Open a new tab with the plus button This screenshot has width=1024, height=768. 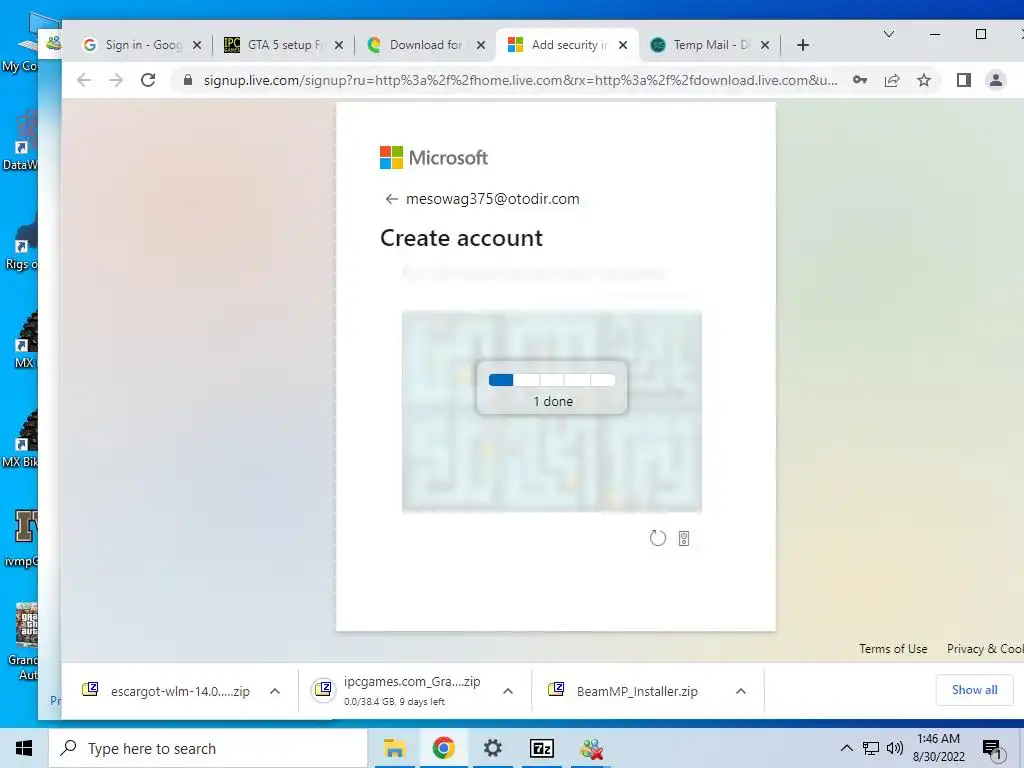[x=803, y=45]
